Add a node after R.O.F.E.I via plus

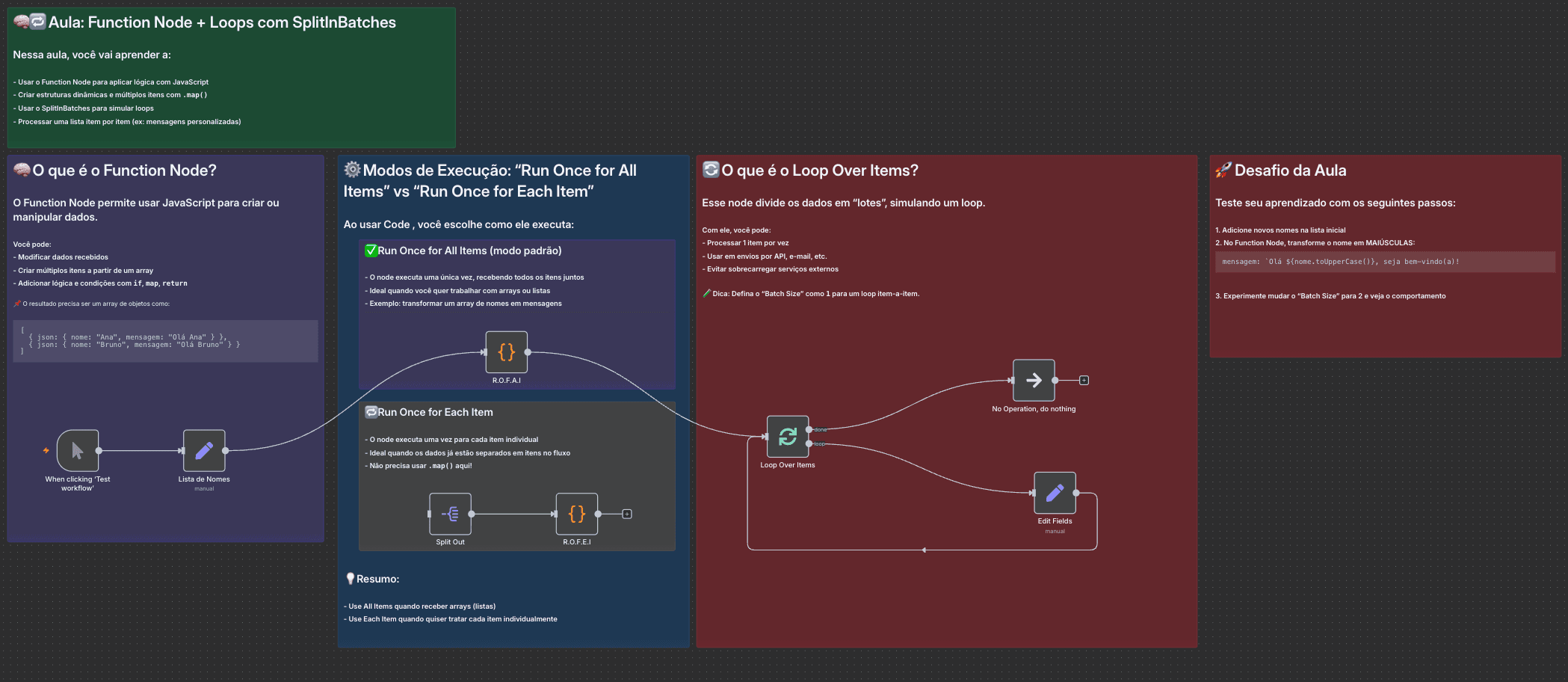click(x=627, y=514)
